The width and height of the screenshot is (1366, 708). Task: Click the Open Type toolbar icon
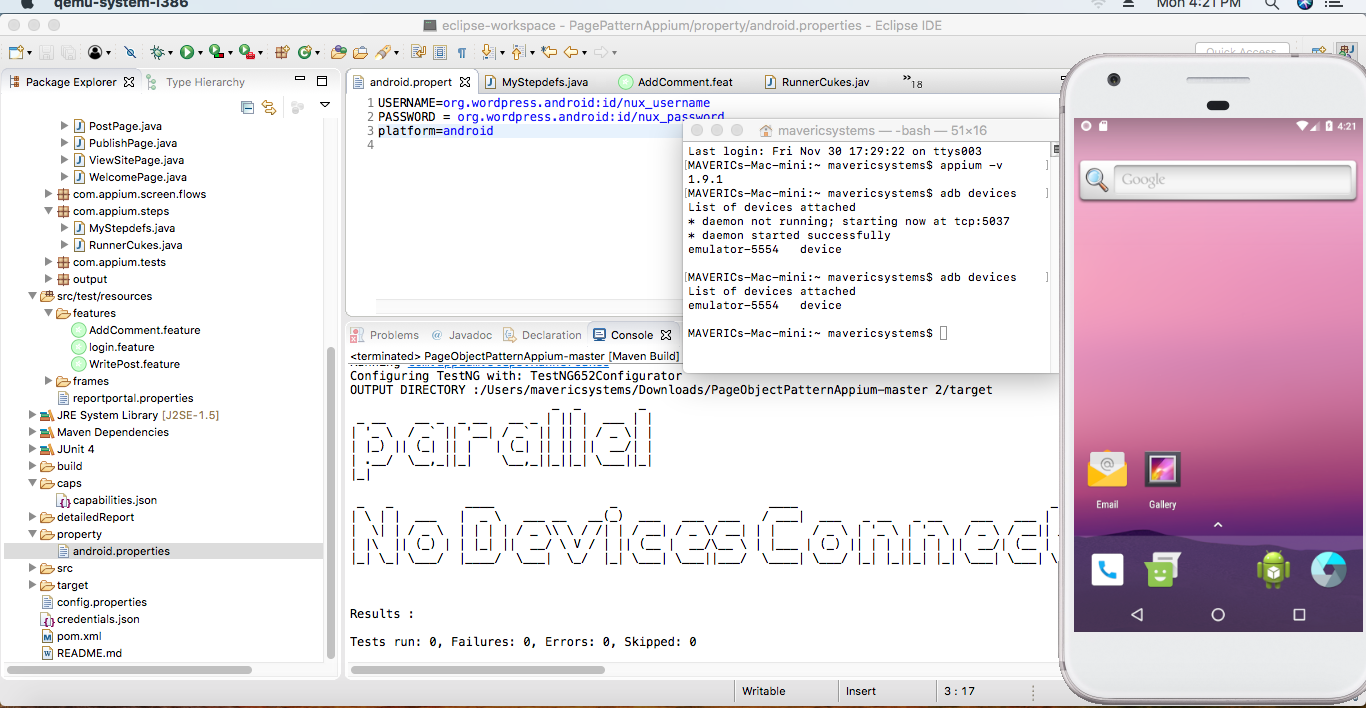click(x=338, y=52)
